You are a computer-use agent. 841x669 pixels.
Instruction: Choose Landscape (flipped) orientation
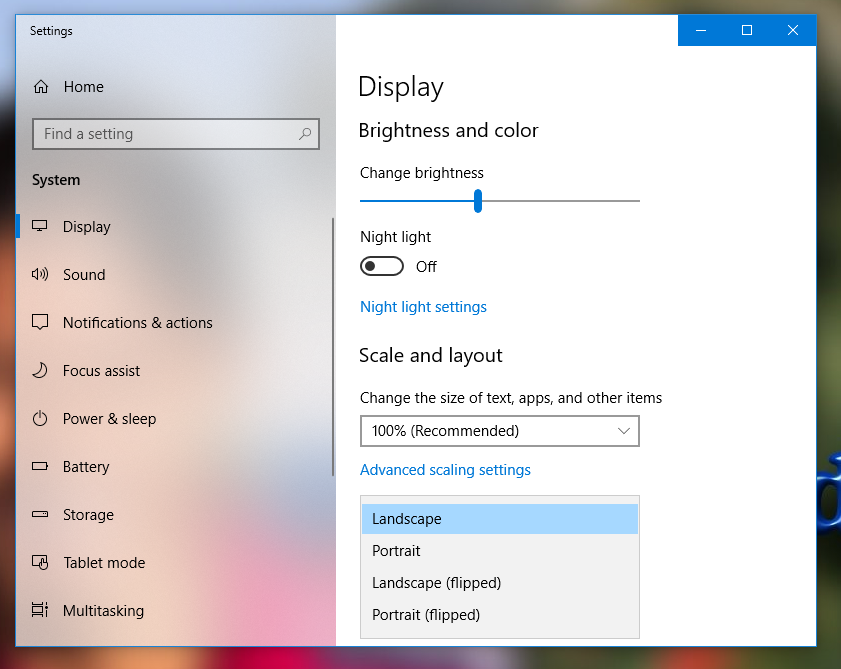point(500,583)
